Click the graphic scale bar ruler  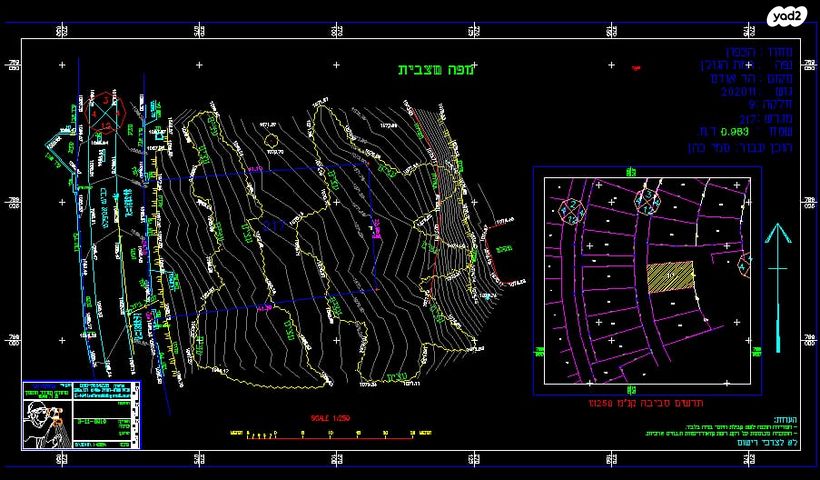[329, 435]
